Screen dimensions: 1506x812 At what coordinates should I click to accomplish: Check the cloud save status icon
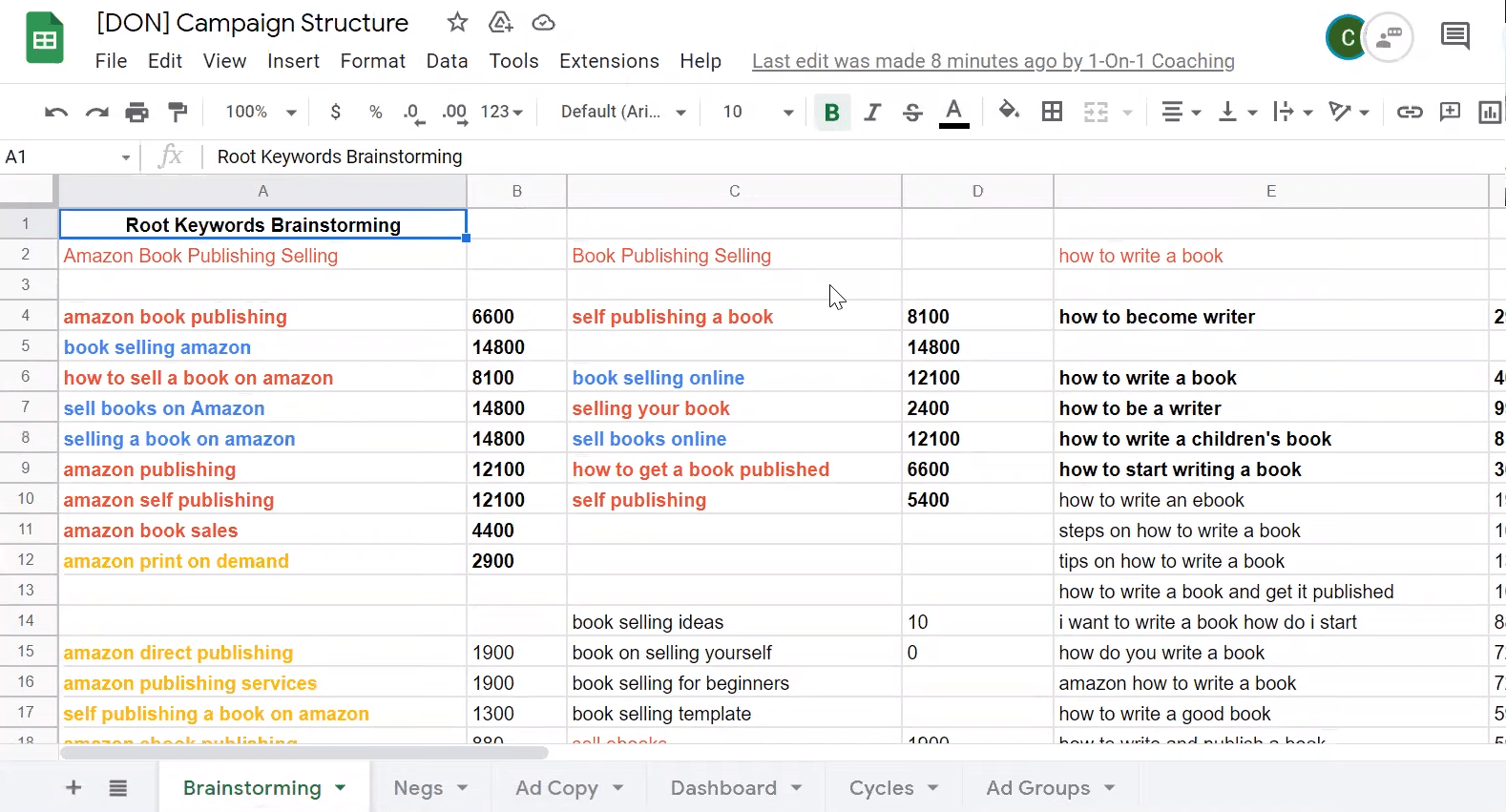pos(543,22)
